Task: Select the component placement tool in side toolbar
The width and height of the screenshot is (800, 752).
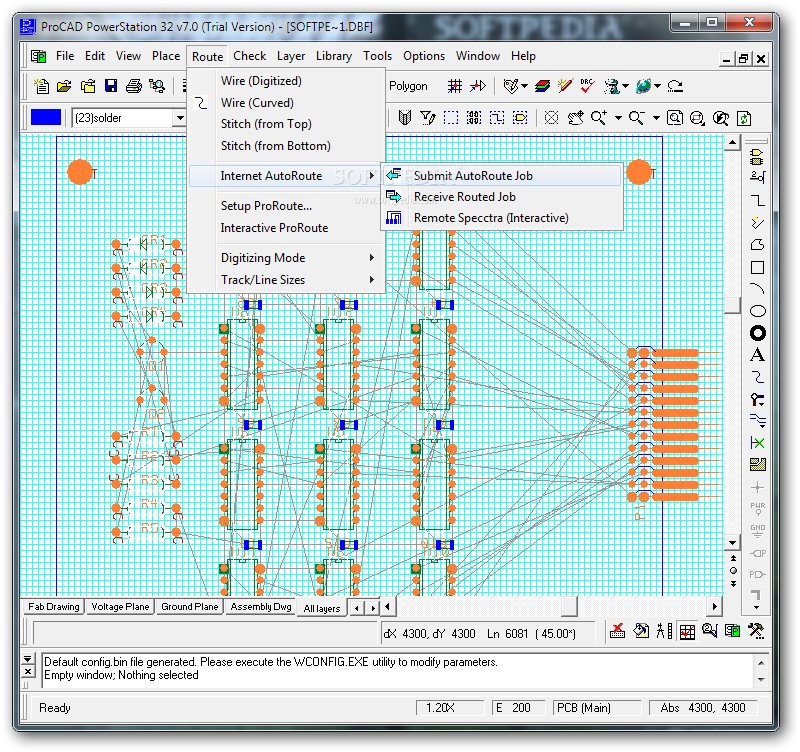Action: coord(758,157)
